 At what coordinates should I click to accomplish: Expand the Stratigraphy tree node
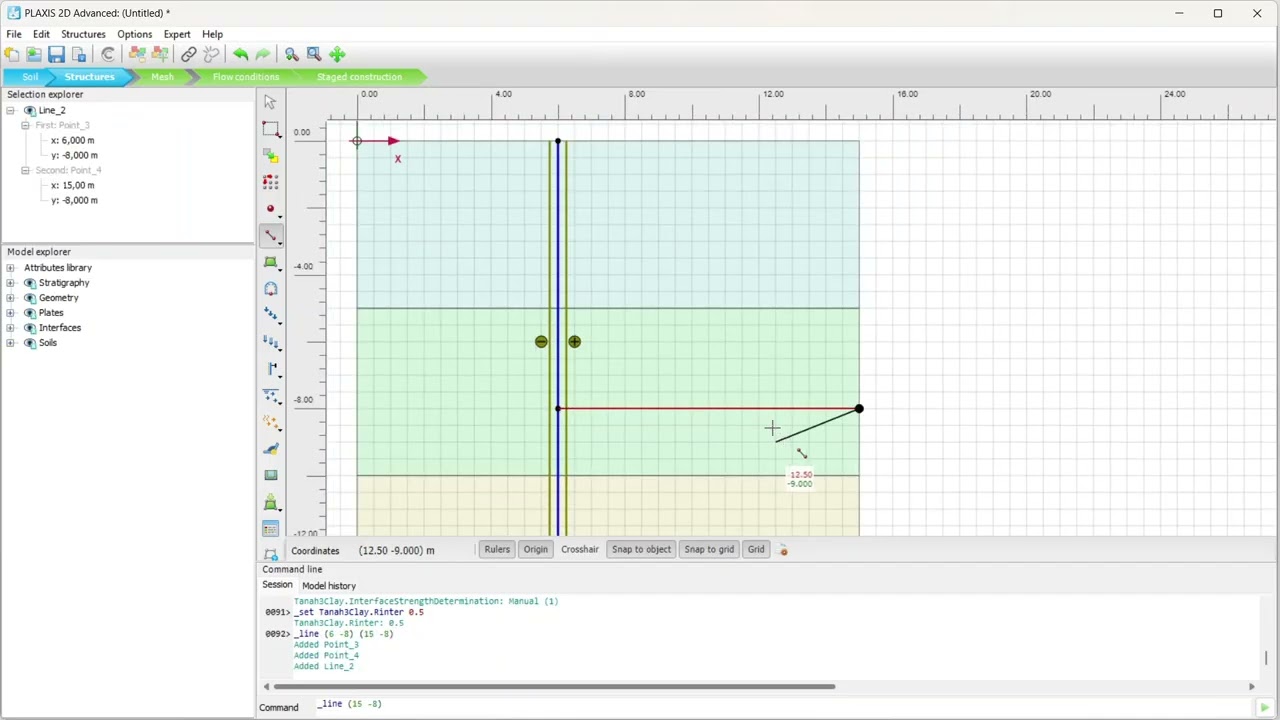pos(10,283)
